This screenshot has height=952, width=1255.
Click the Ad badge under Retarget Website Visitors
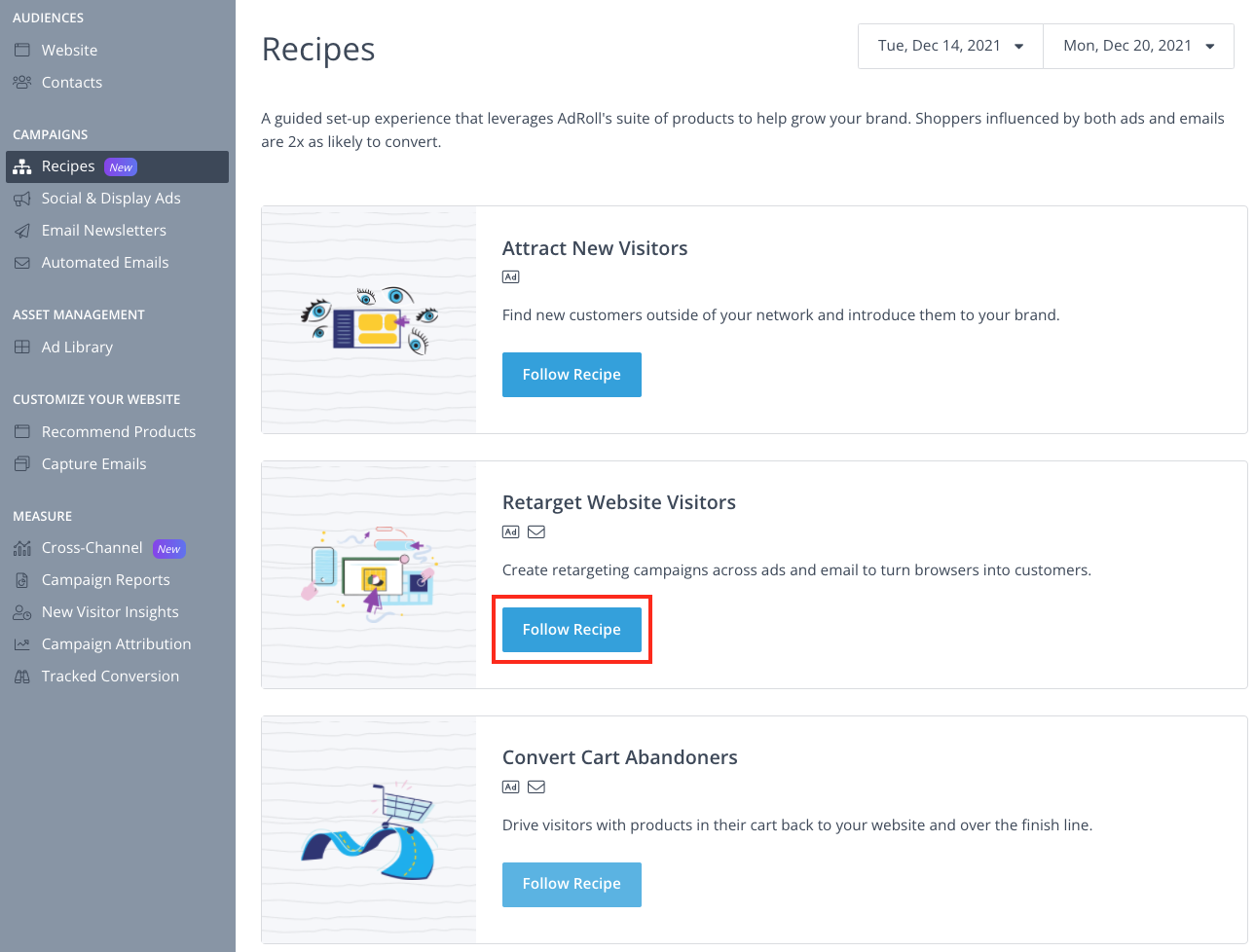[511, 532]
